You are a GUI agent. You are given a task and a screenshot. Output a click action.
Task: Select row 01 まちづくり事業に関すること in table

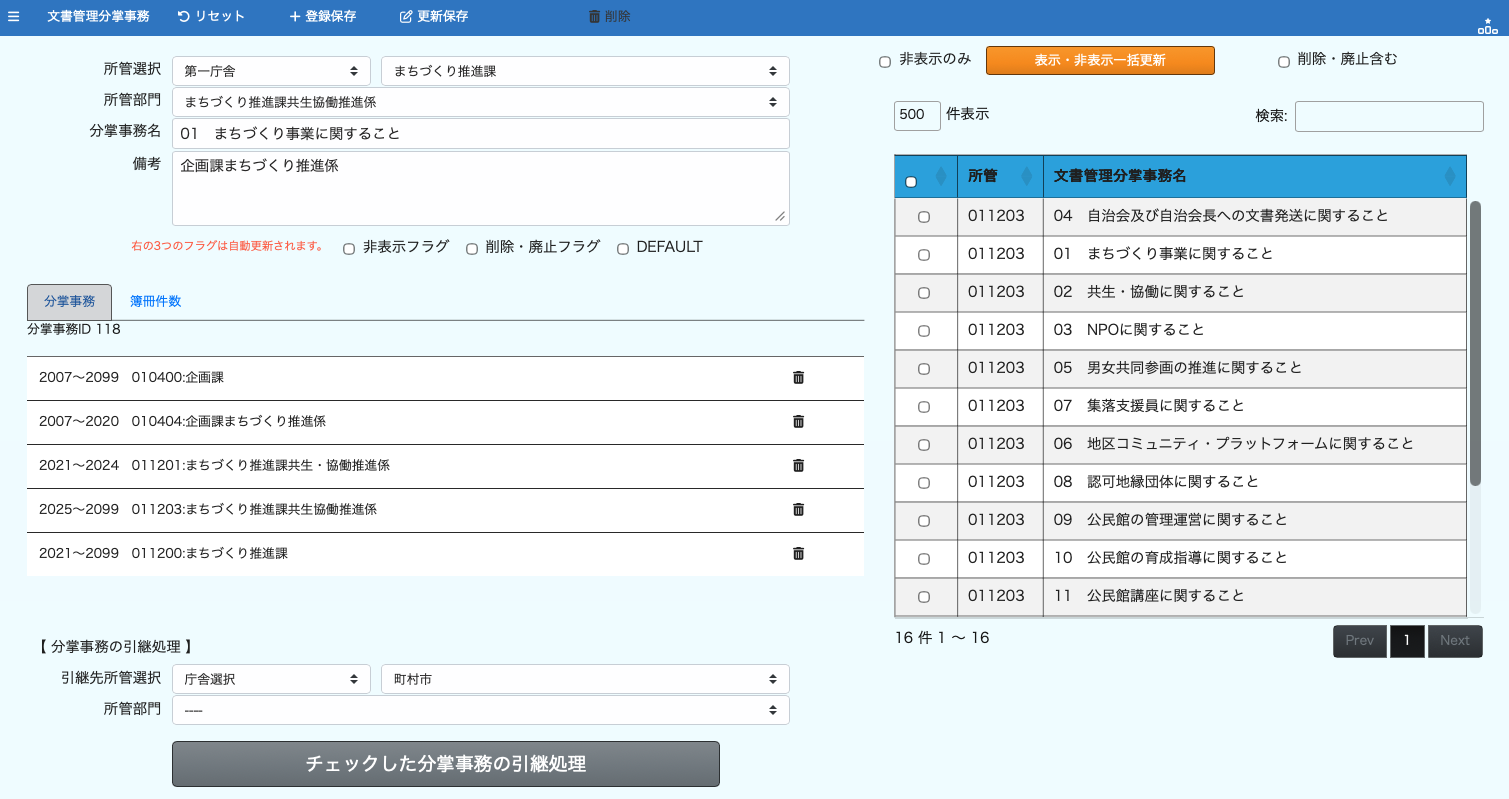(1180, 254)
